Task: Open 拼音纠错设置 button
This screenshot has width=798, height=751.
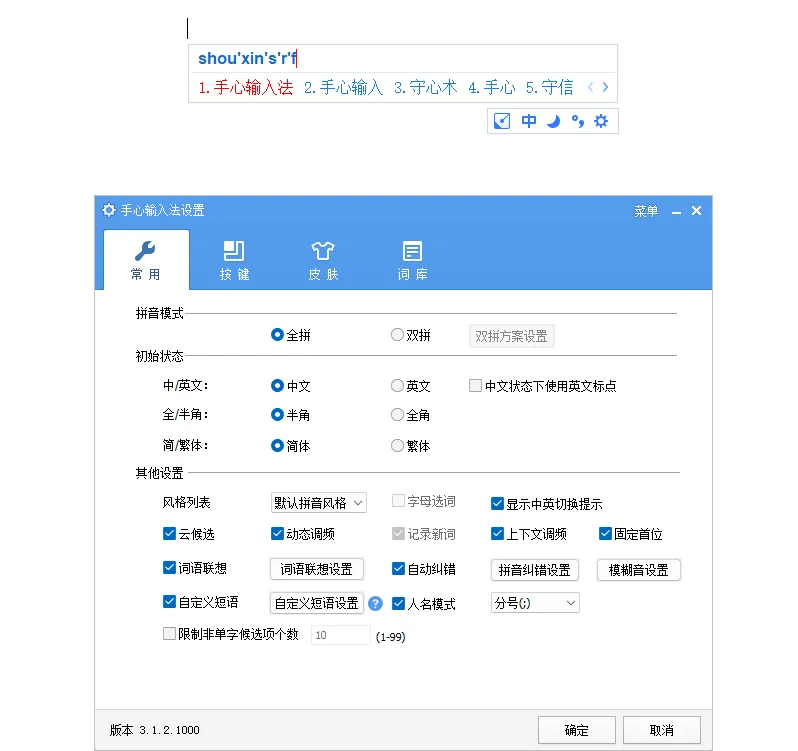Action: point(534,570)
